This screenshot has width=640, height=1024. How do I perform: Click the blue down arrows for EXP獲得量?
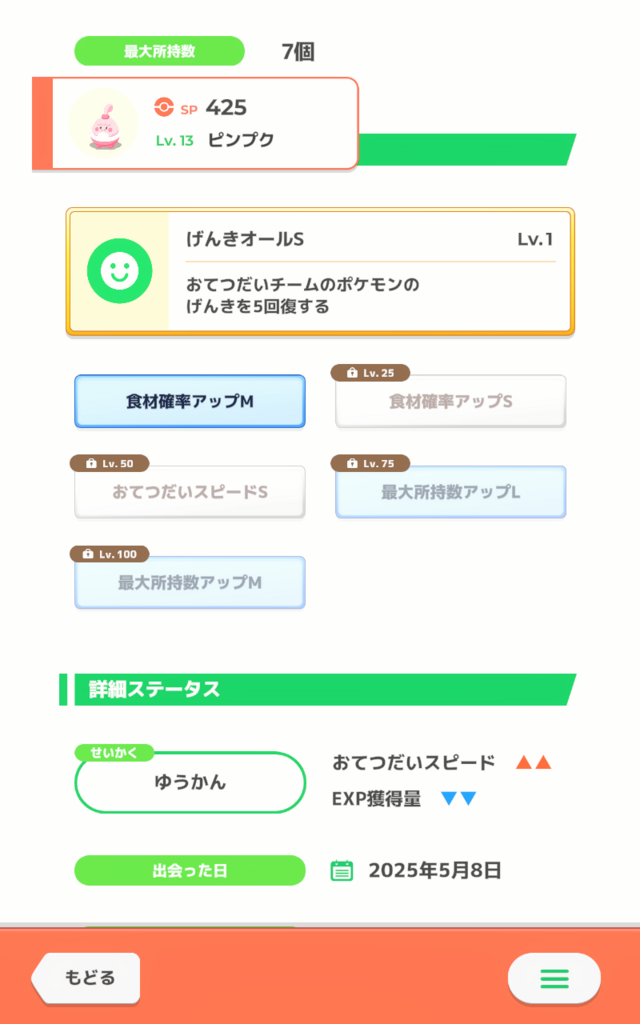(x=458, y=799)
